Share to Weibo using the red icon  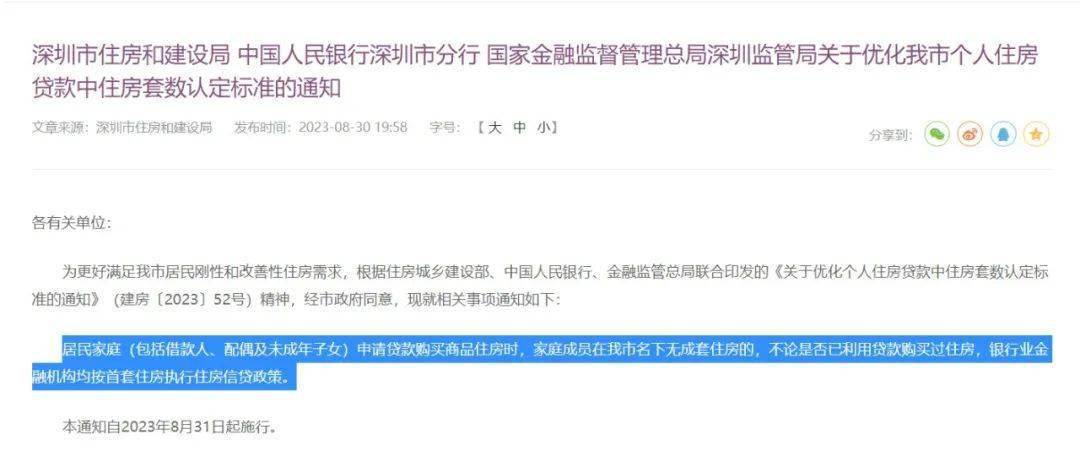coord(970,134)
